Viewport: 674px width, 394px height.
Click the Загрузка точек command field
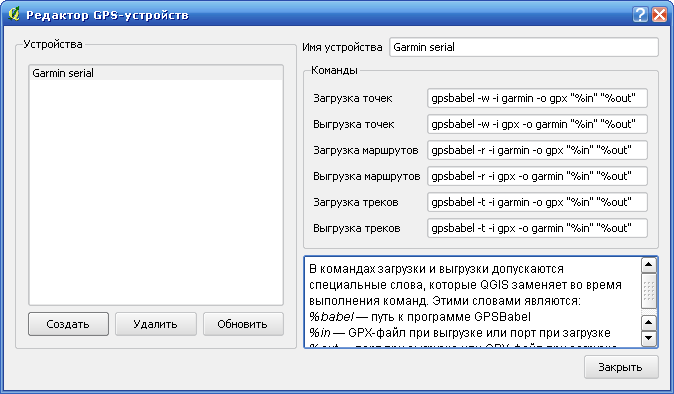click(537, 98)
